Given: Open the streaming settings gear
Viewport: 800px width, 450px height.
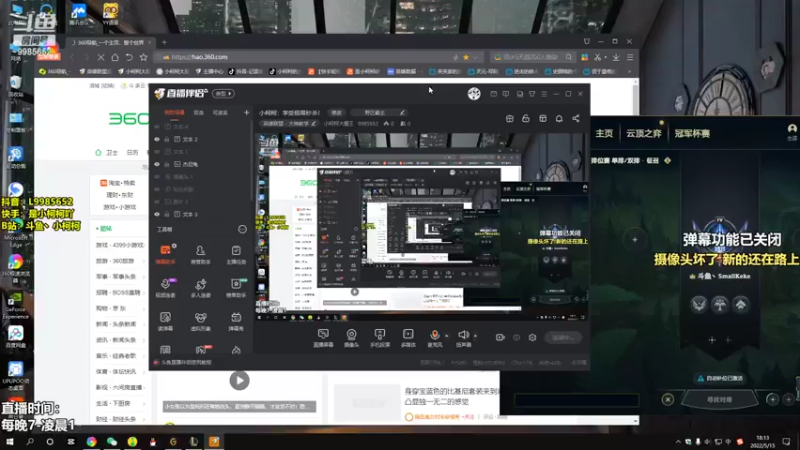Looking at the screenshot, I should (x=532, y=337).
